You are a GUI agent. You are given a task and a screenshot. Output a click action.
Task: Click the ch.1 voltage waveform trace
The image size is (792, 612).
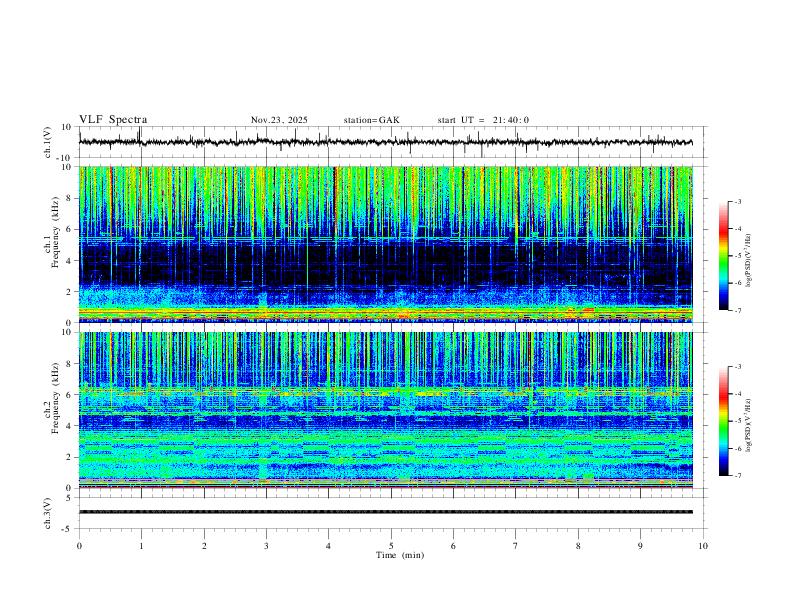point(386,142)
